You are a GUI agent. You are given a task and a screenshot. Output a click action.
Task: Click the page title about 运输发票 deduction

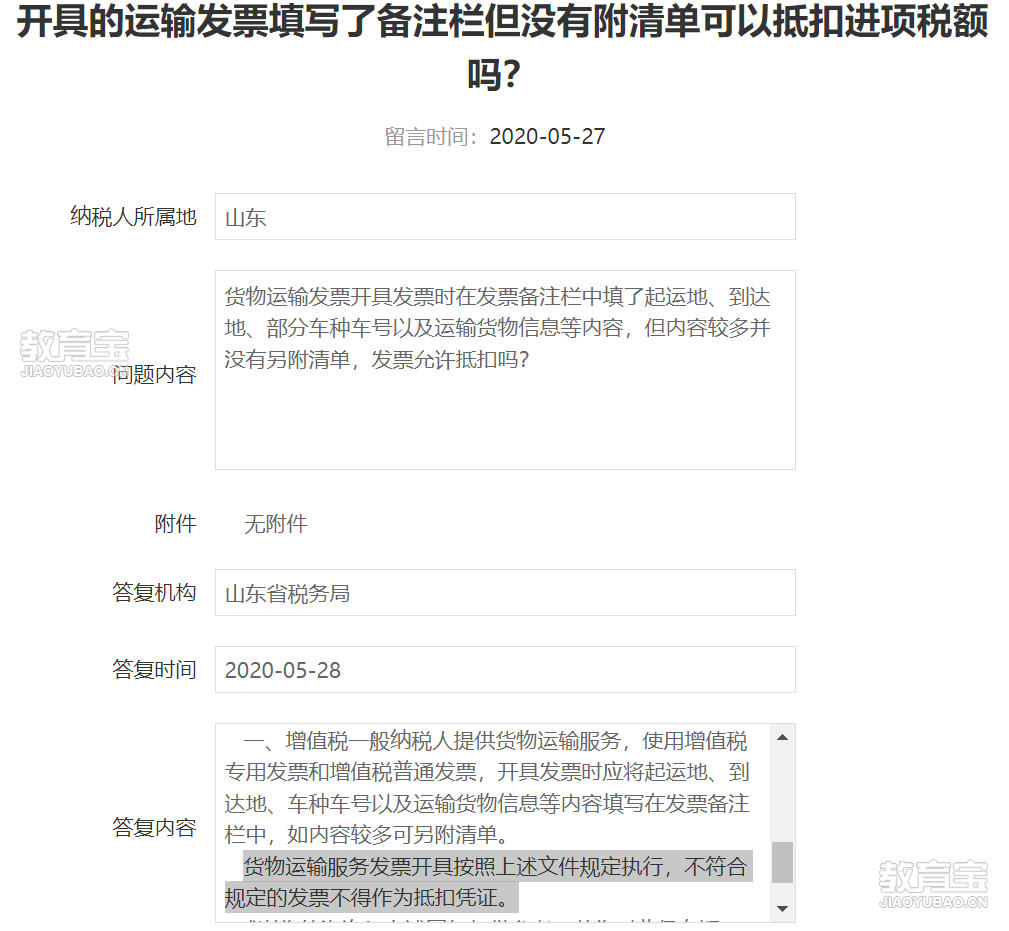(502, 48)
